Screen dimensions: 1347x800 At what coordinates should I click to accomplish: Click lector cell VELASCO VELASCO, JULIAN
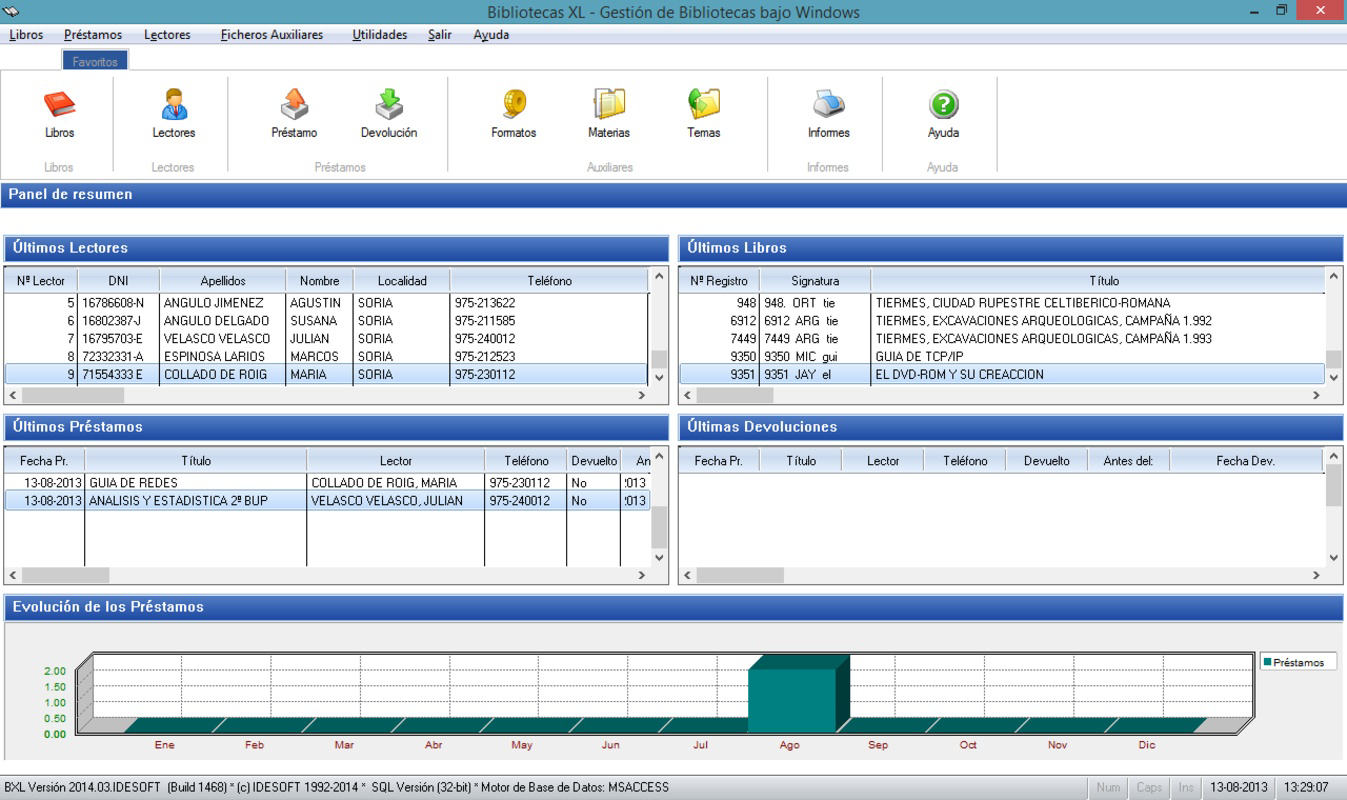click(387, 500)
